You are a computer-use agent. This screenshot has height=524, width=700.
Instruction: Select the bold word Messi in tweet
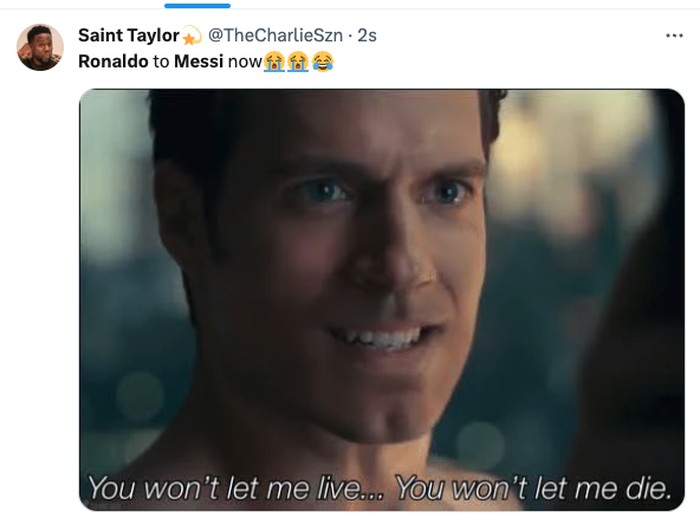pyautogui.click(x=198, y=61)
